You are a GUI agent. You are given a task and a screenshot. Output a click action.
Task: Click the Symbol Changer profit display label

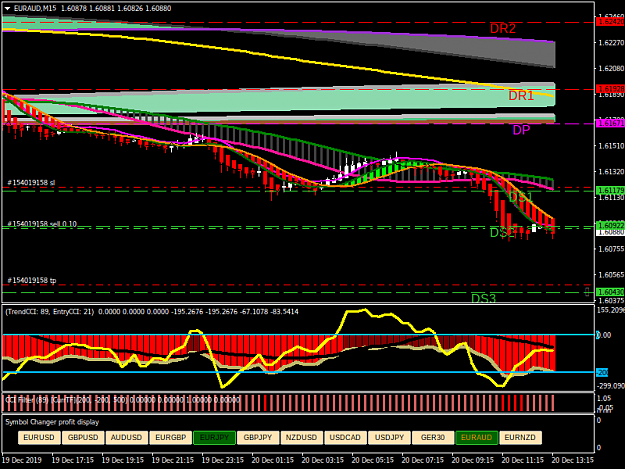52,422
